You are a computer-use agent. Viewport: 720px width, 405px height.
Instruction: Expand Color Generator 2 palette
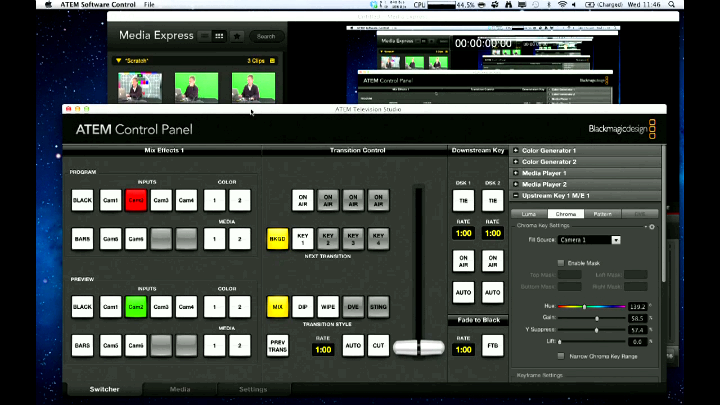pyautogui.click(x=516, y=162)
